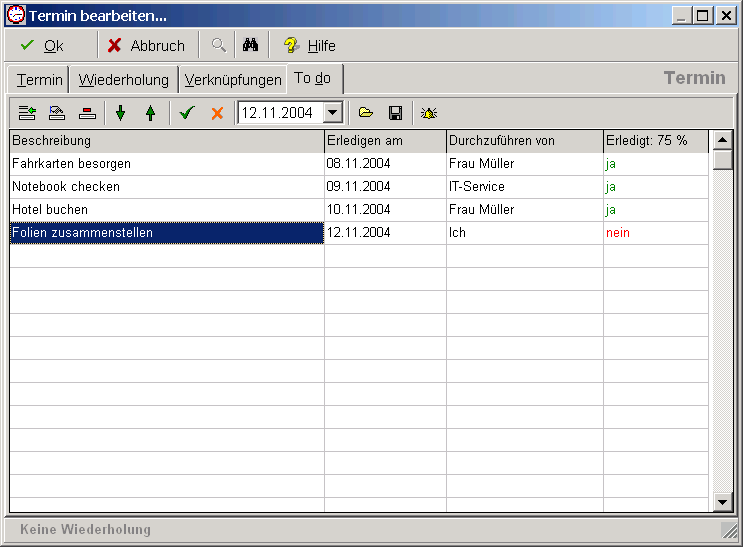The image size is (743, 547).
Task: Maximize the Termin bearbeiten window
Action: pos(703,16)
